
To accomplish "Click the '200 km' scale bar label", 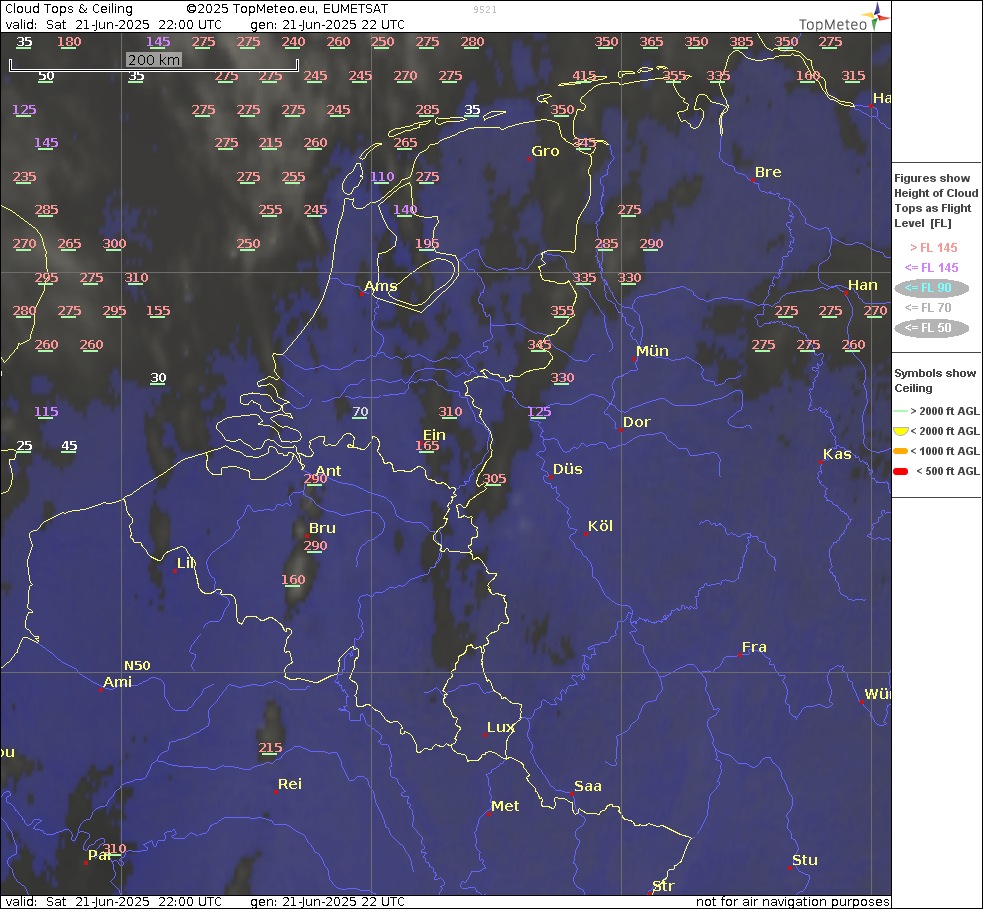I will point(154,60).
